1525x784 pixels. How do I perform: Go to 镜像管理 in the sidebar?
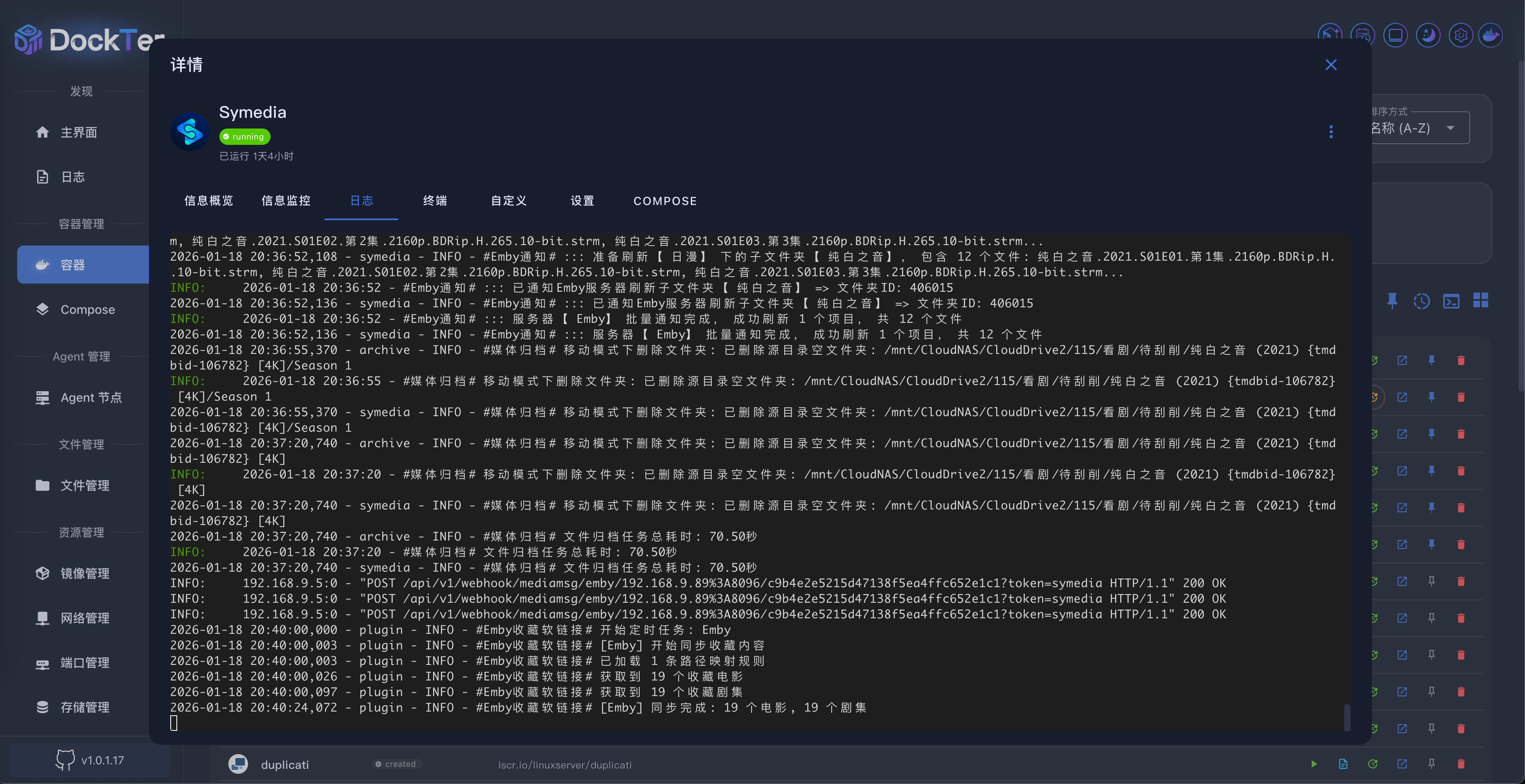click(x=84, y=573)
